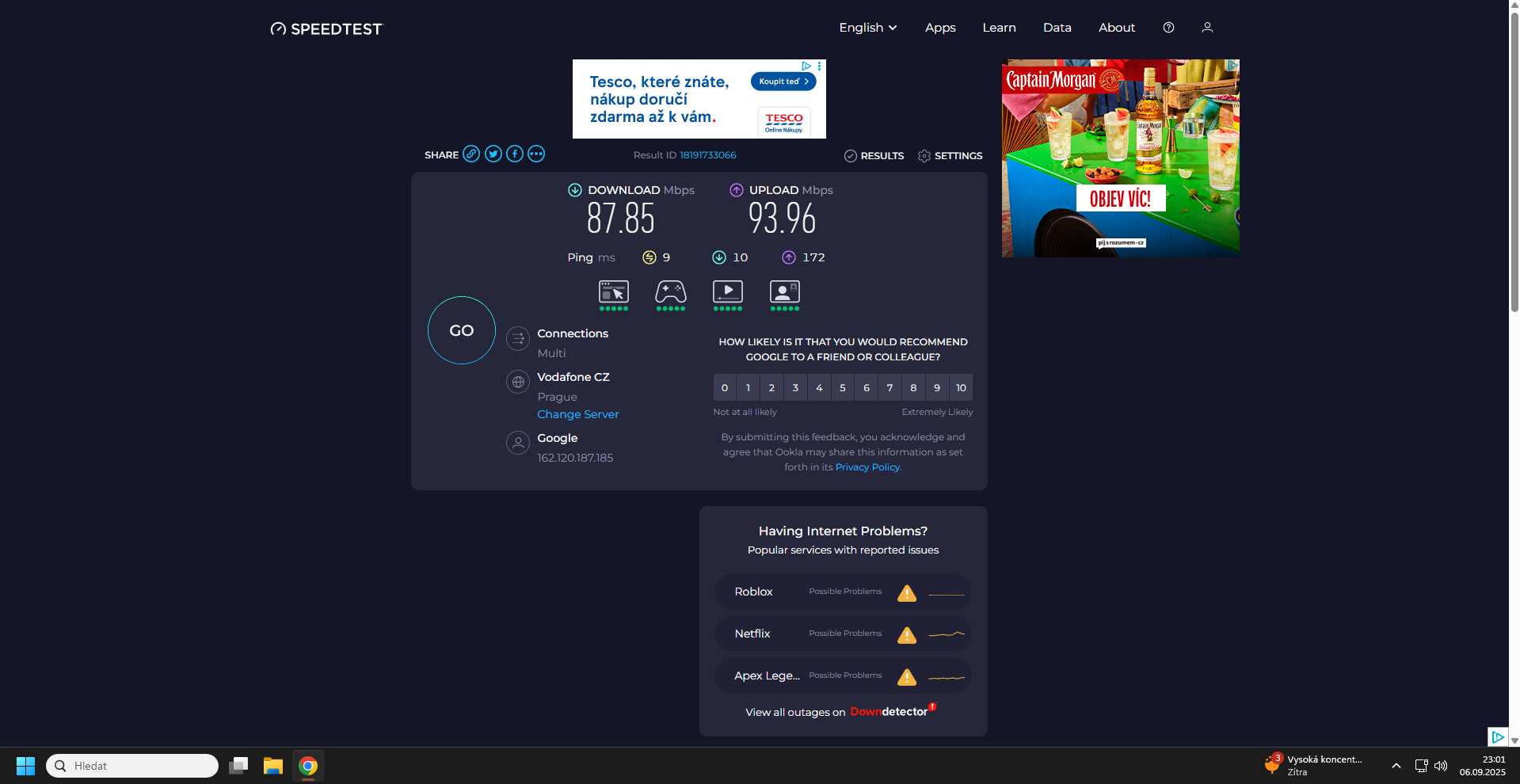The height and width of the screenshot is (784, 1520).
Task: Open the About menu
Action: tap(1117, 27)
